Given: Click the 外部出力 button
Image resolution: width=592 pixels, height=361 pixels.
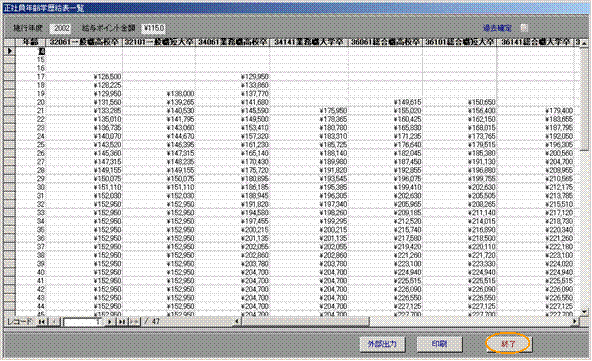Looking at the screenshot, I should (x=382, y=344).
